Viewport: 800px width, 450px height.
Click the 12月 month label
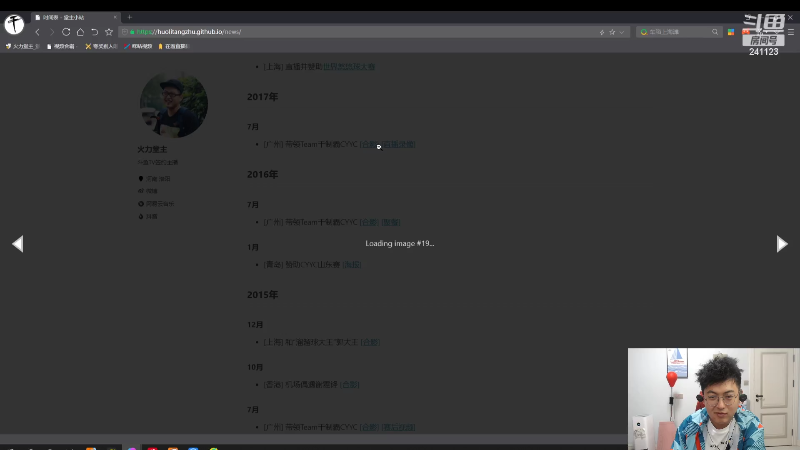[x=255, y=324]
